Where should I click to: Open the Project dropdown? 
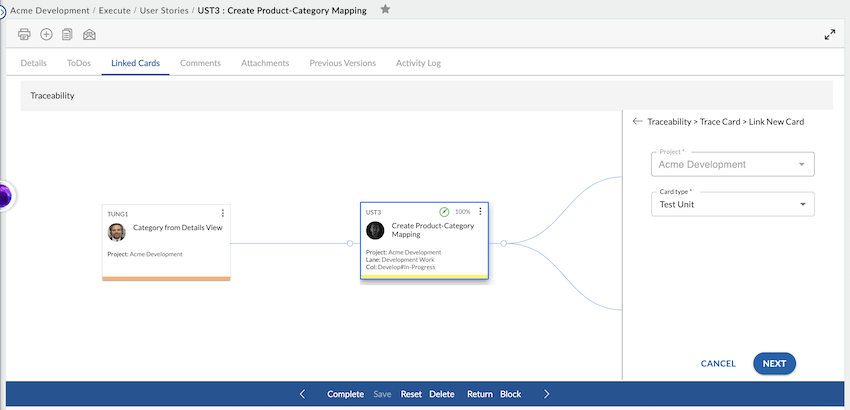click(732, 164)
